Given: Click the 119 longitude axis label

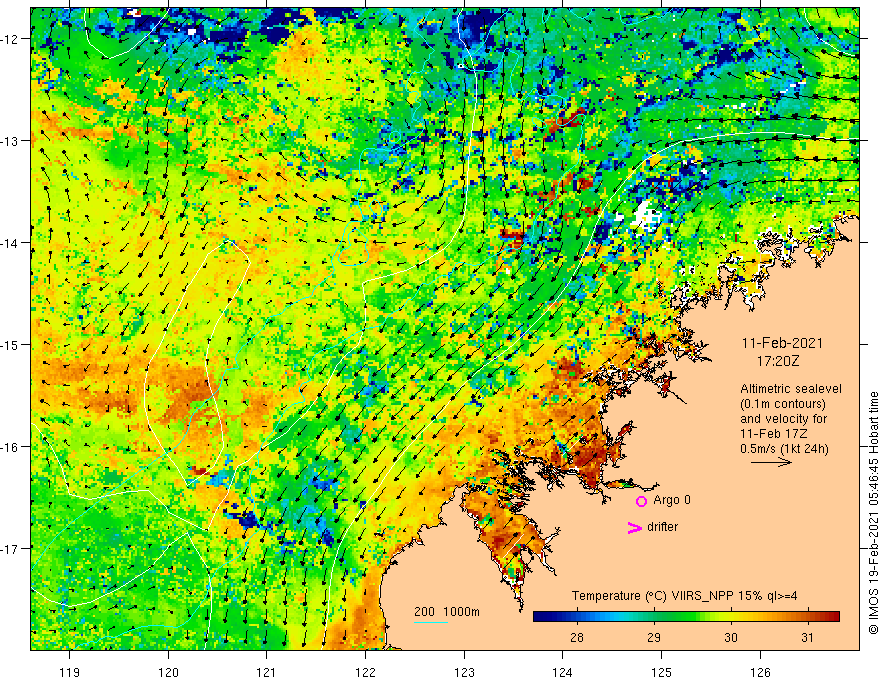Looking at the screenshot, I should pyautogui.click(x=70, y=672).
